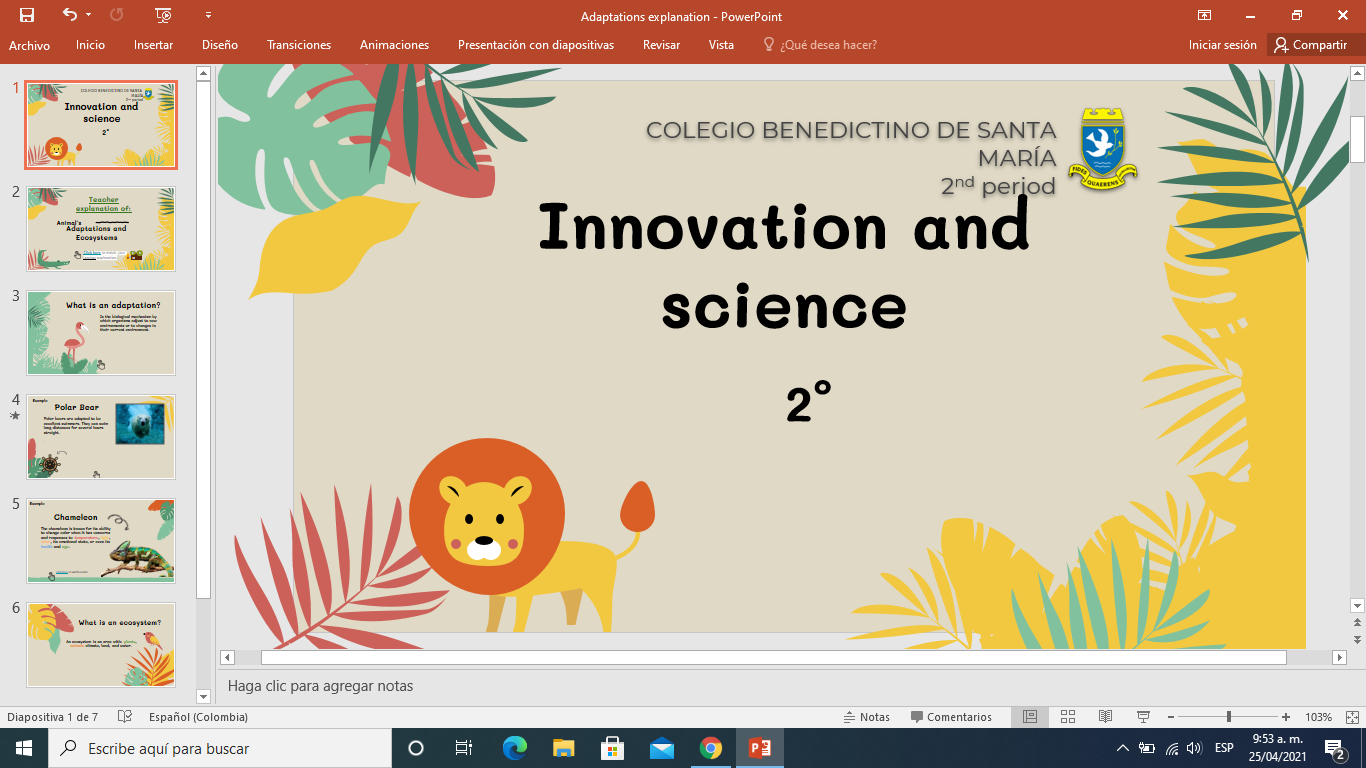Toggle the Comentarios pane in status bar
The width and height of the screenshot is (1366, 768).
point(951,717)
